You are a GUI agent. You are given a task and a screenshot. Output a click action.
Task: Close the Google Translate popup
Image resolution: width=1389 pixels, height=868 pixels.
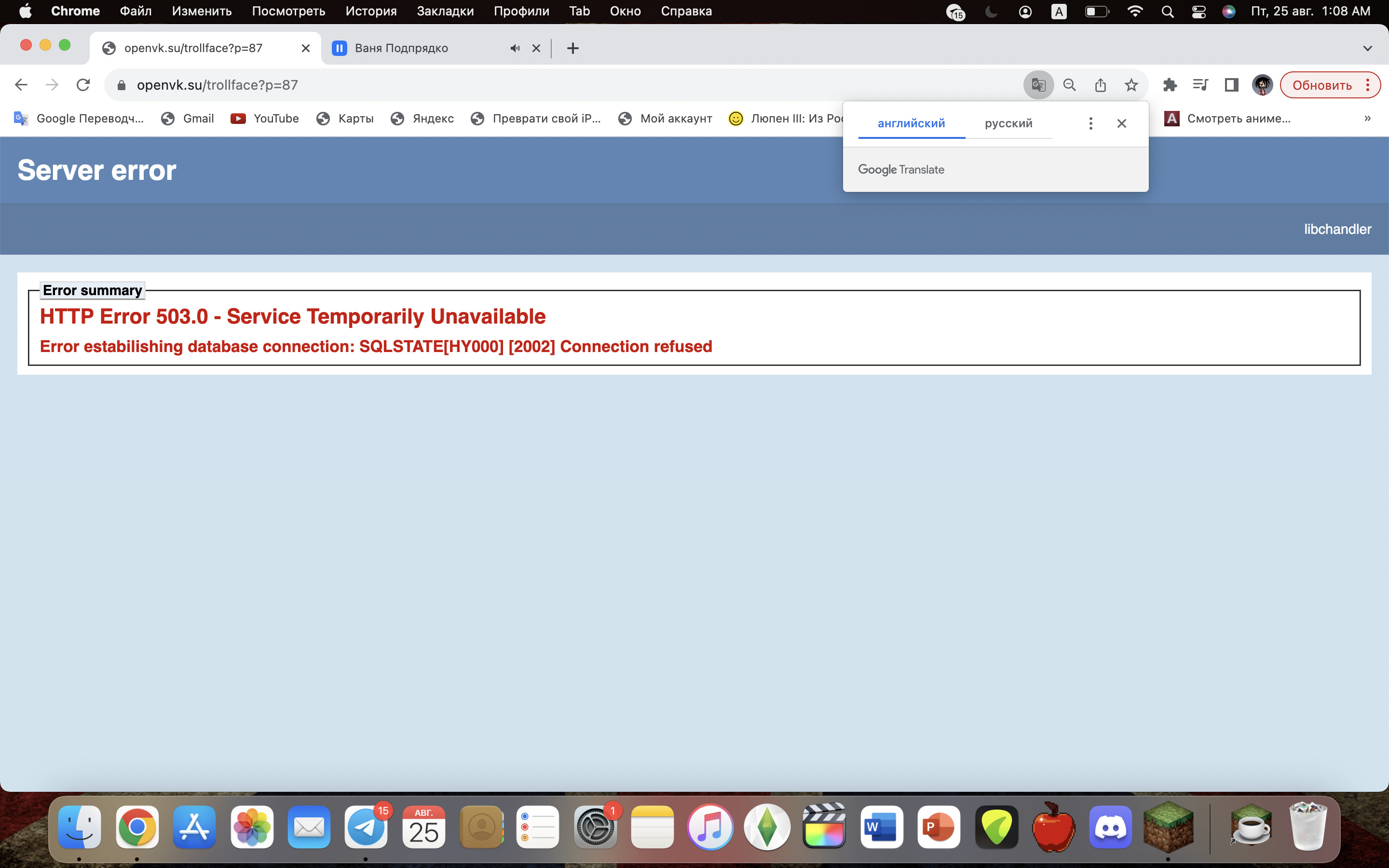[x=1121, y=123]
